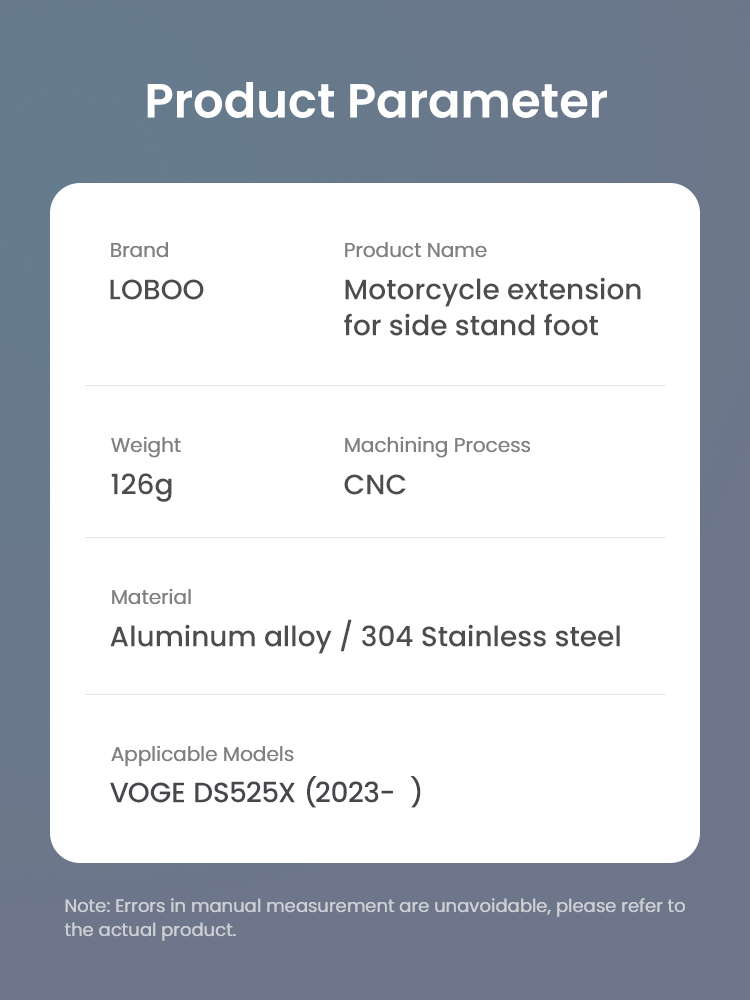
Task: Click the VOGE DS525X (2023-) text
Action: coord(266,793)
